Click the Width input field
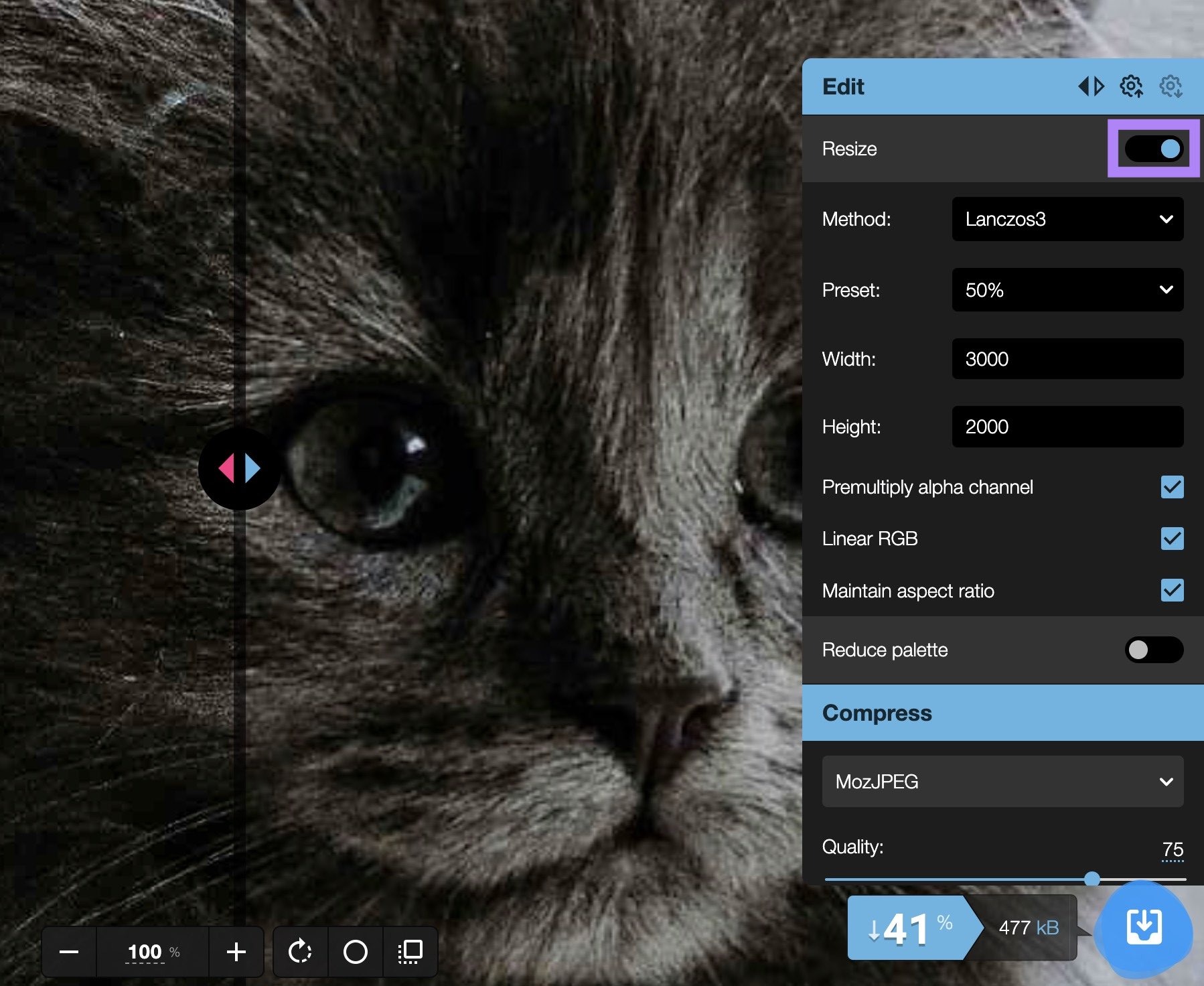The width and height of the screenshot is (1204, 986). coord(1067,359)
